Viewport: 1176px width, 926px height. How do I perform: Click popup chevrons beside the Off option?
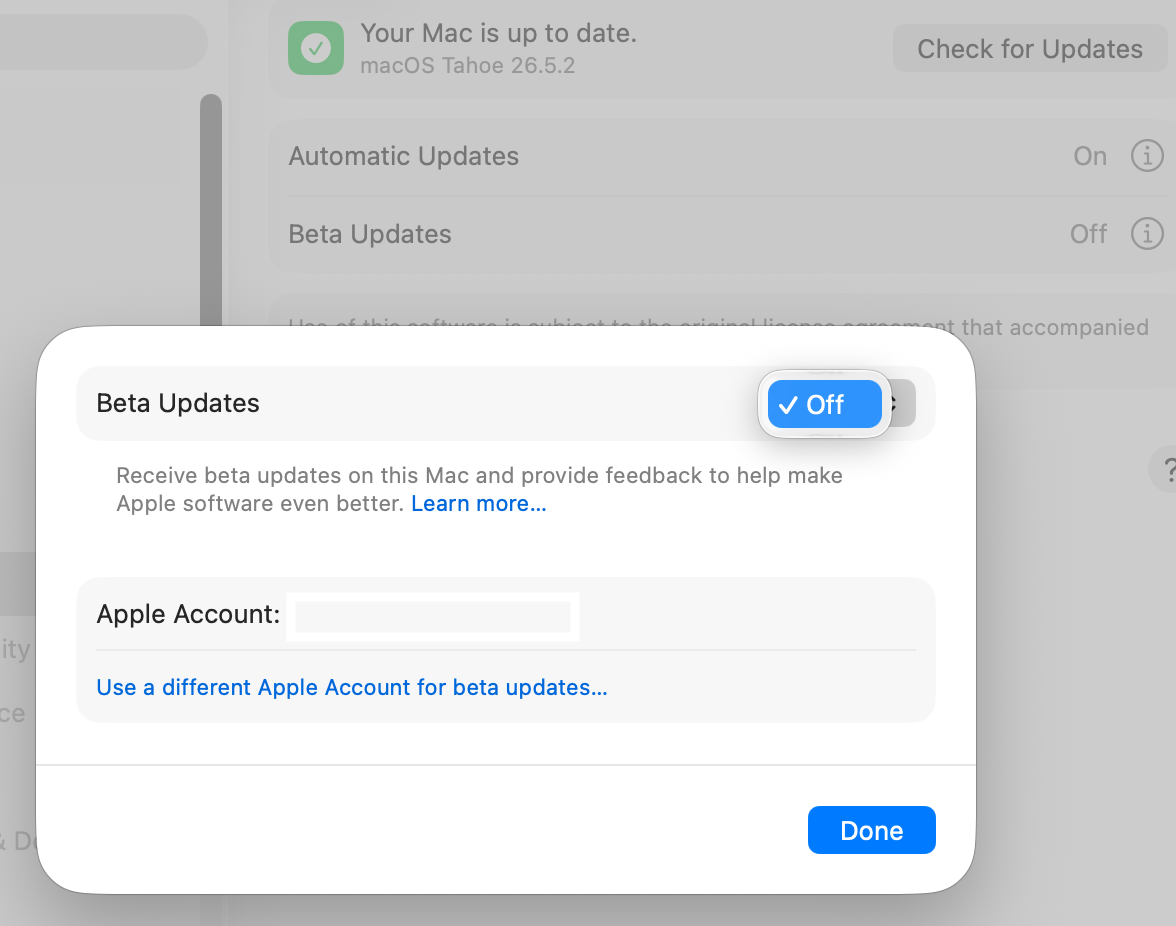(x=900, y=403)
